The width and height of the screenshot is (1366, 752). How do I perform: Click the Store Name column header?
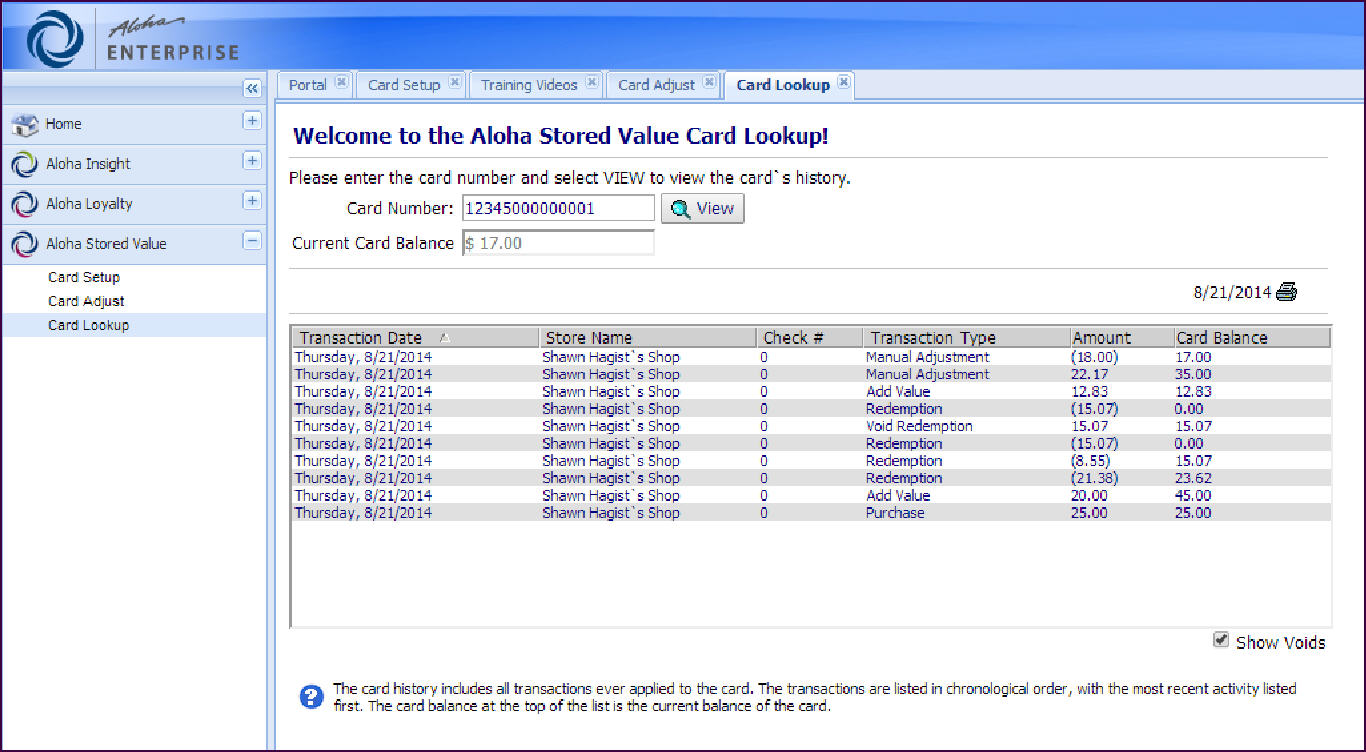[x=648, y=338]
